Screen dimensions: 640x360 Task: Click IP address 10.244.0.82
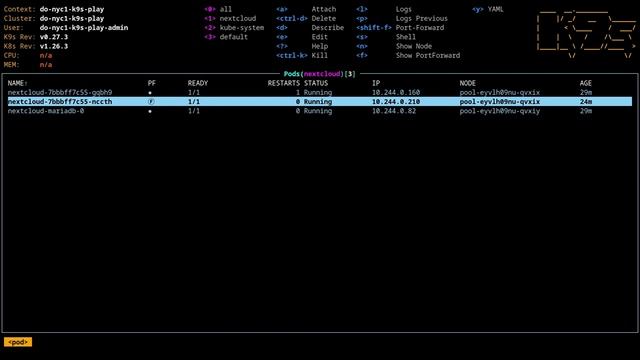(x=393, y=111)
